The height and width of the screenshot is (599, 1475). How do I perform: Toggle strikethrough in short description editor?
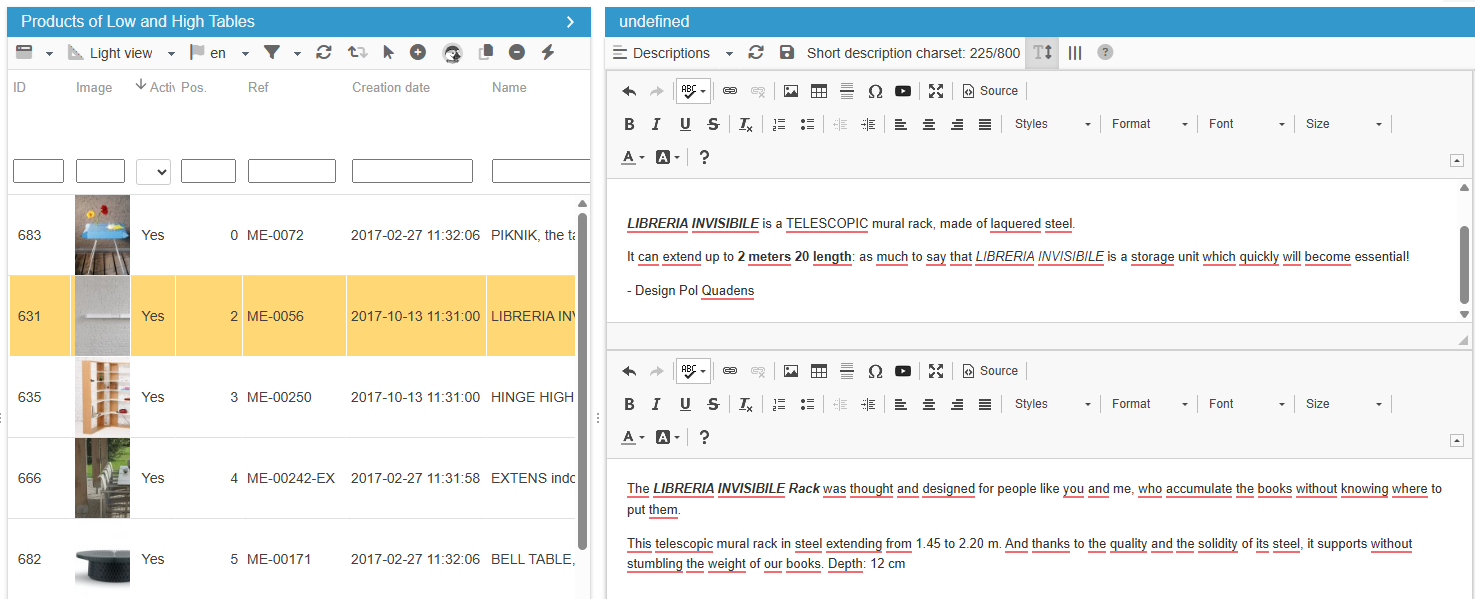point(713,125)
